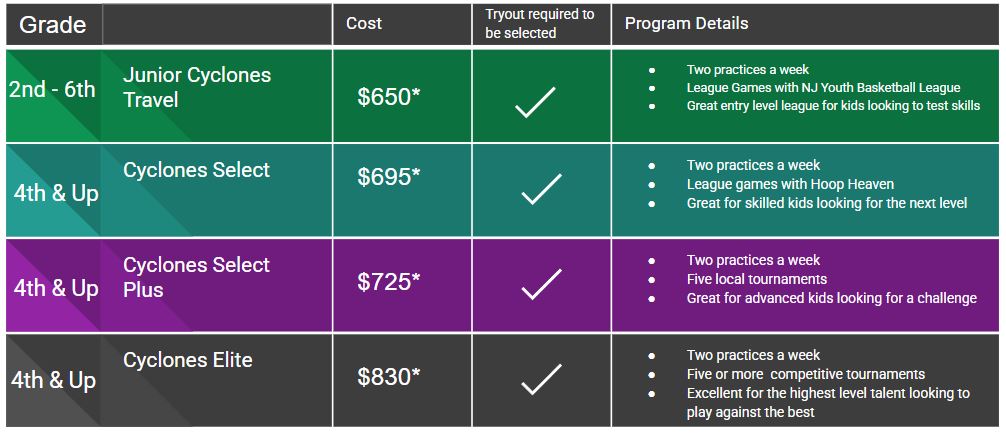
Task: Click the $725* cost cell
Action: click(389, 282)
